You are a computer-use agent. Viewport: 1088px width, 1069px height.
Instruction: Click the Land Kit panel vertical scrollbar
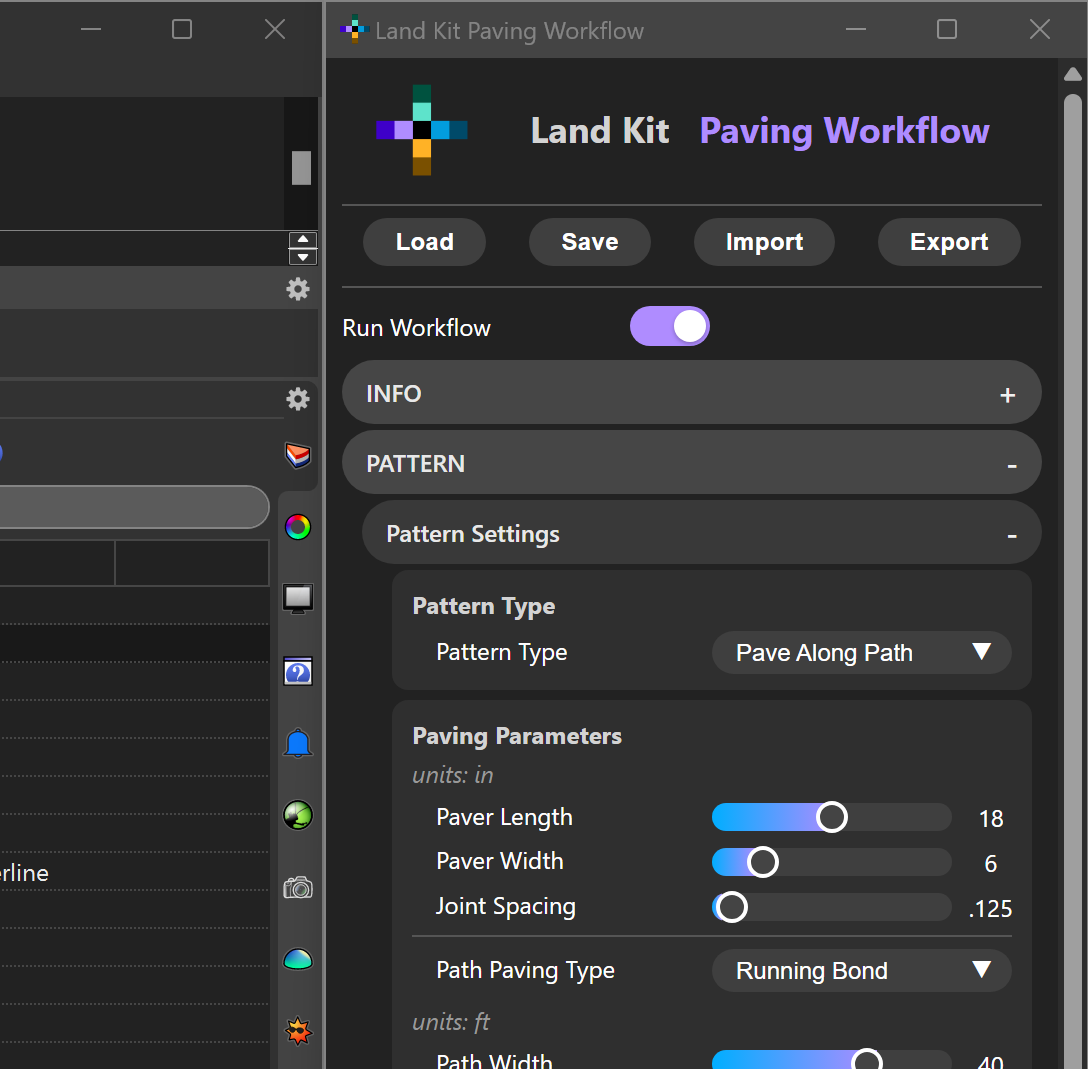[x=1073, y=581]
